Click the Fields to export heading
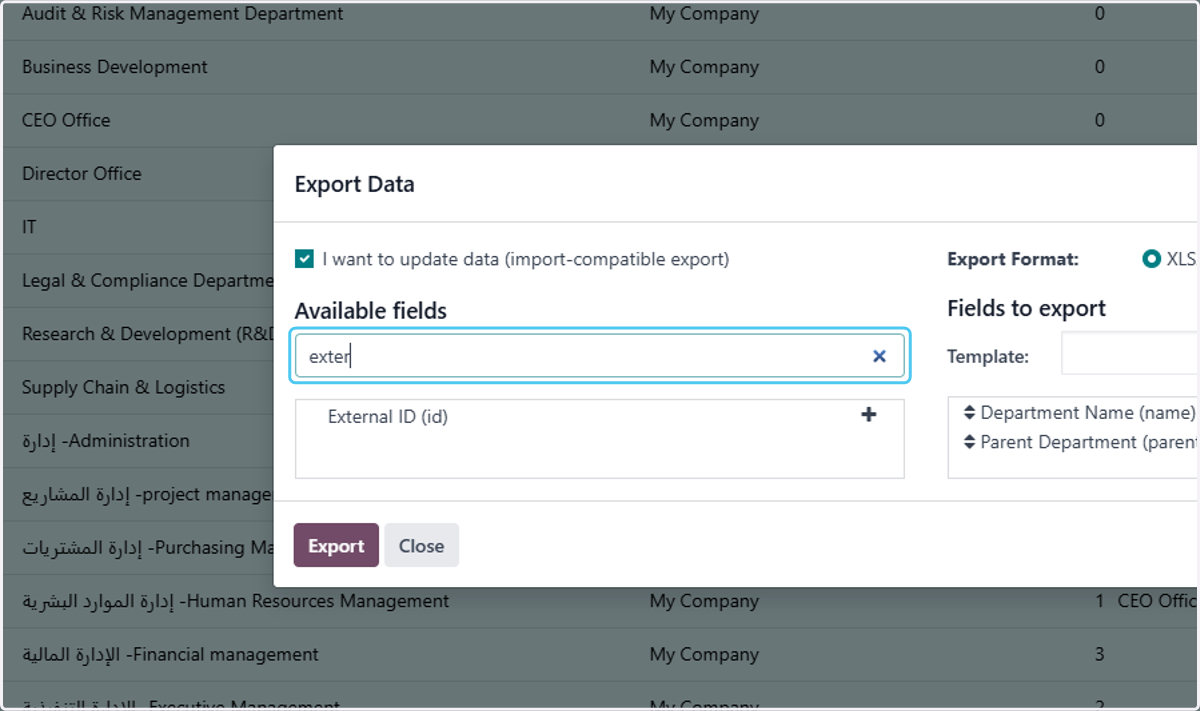Image resolution: width=1200 pixels, height=711 pixels. pyautogui.click(x=1026, y=308)
